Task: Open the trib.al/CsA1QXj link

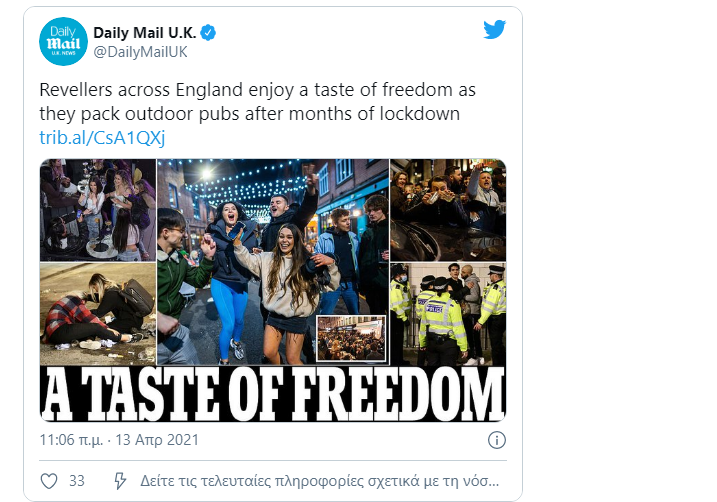Action: [87, 137]
